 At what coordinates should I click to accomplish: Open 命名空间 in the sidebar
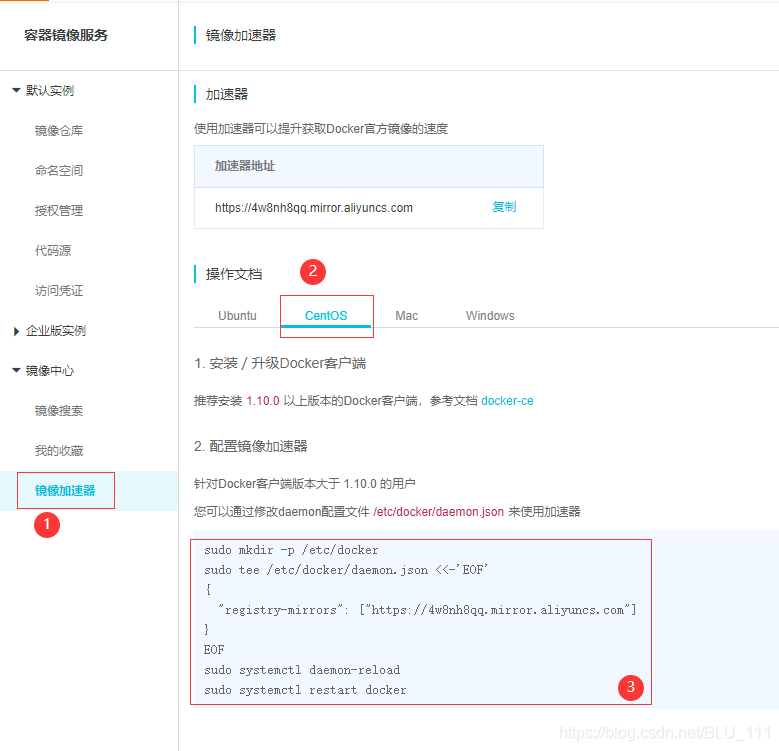pyautogui.click(x=59, y=170)
